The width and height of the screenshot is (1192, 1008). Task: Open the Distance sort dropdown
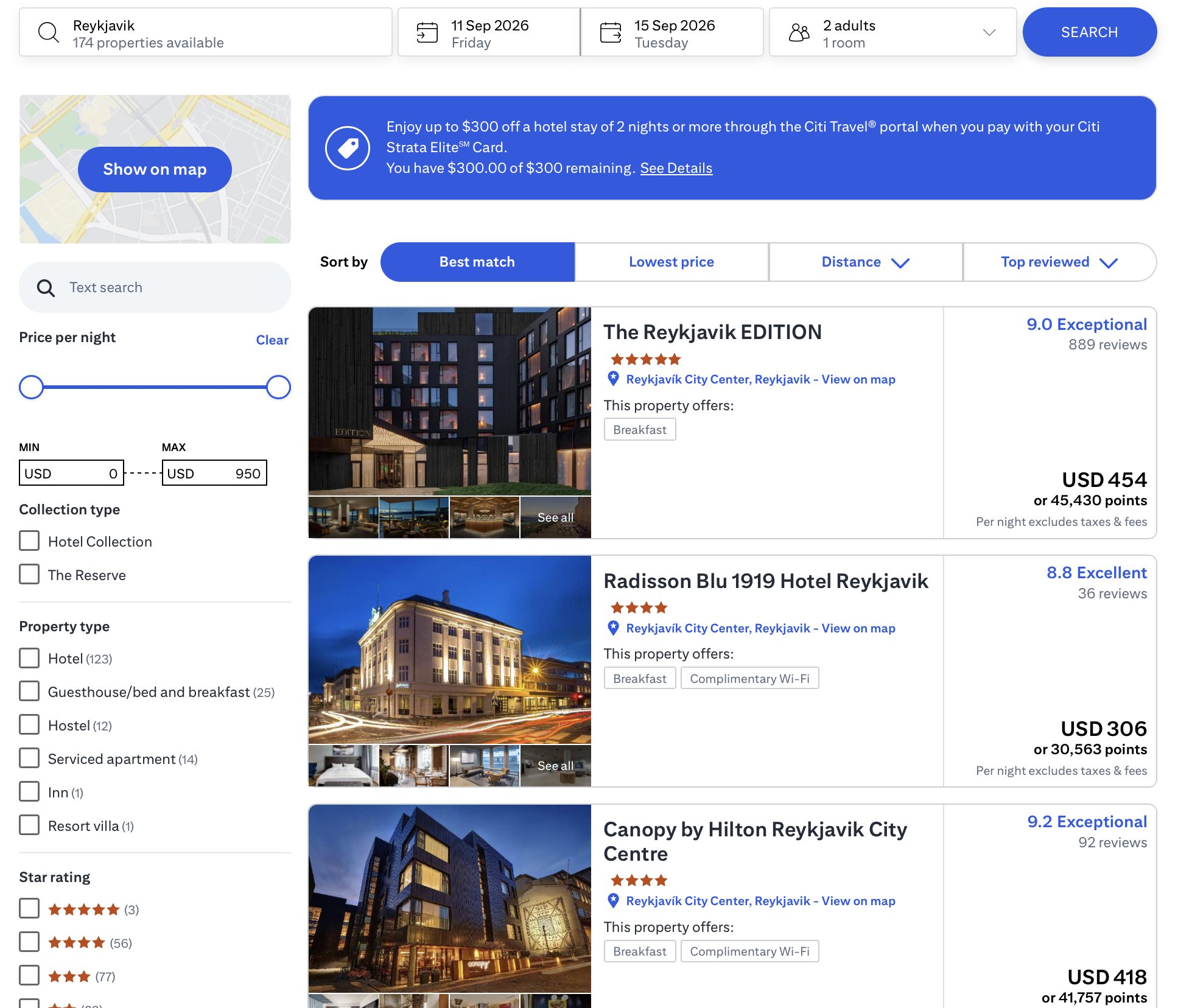pos(865,262)
